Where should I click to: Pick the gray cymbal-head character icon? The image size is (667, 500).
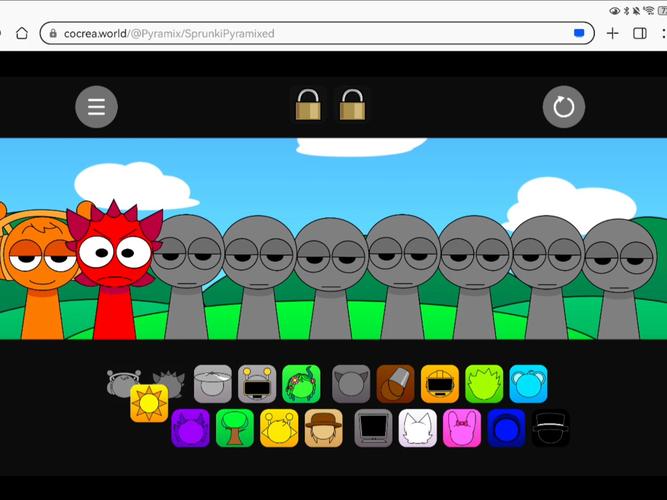point(213,384)
